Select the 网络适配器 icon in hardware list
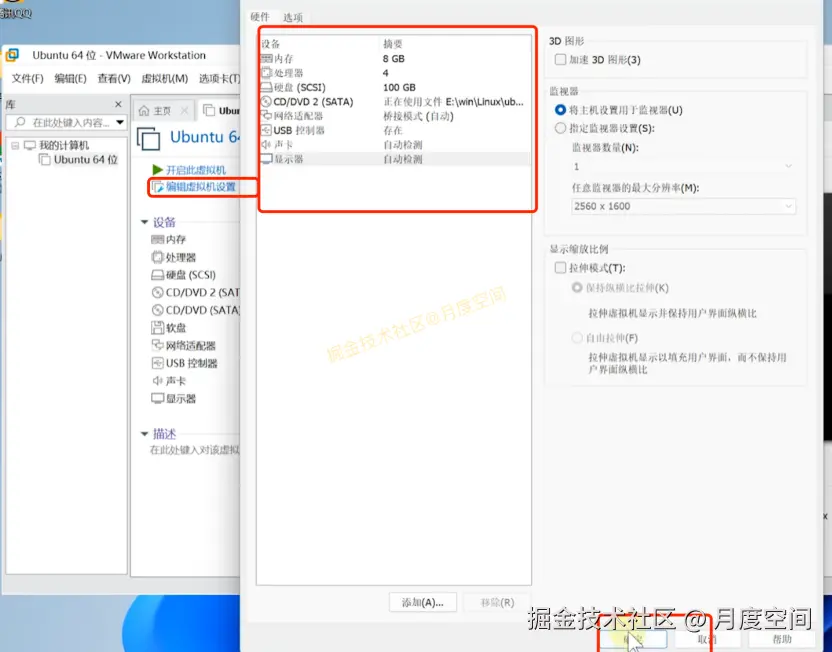 coord(267,116)
